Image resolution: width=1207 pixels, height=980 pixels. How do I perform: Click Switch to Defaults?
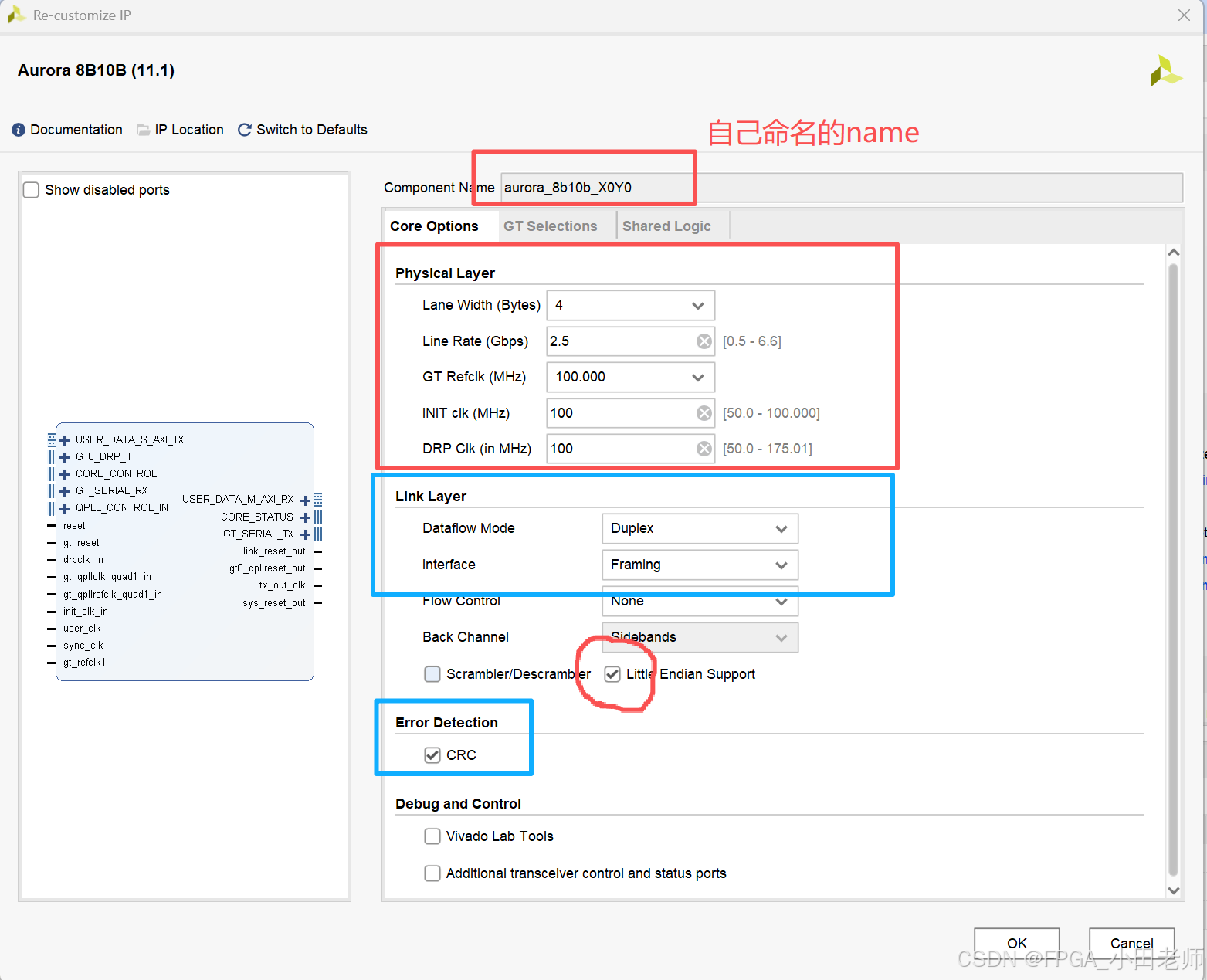coord(312,130)
